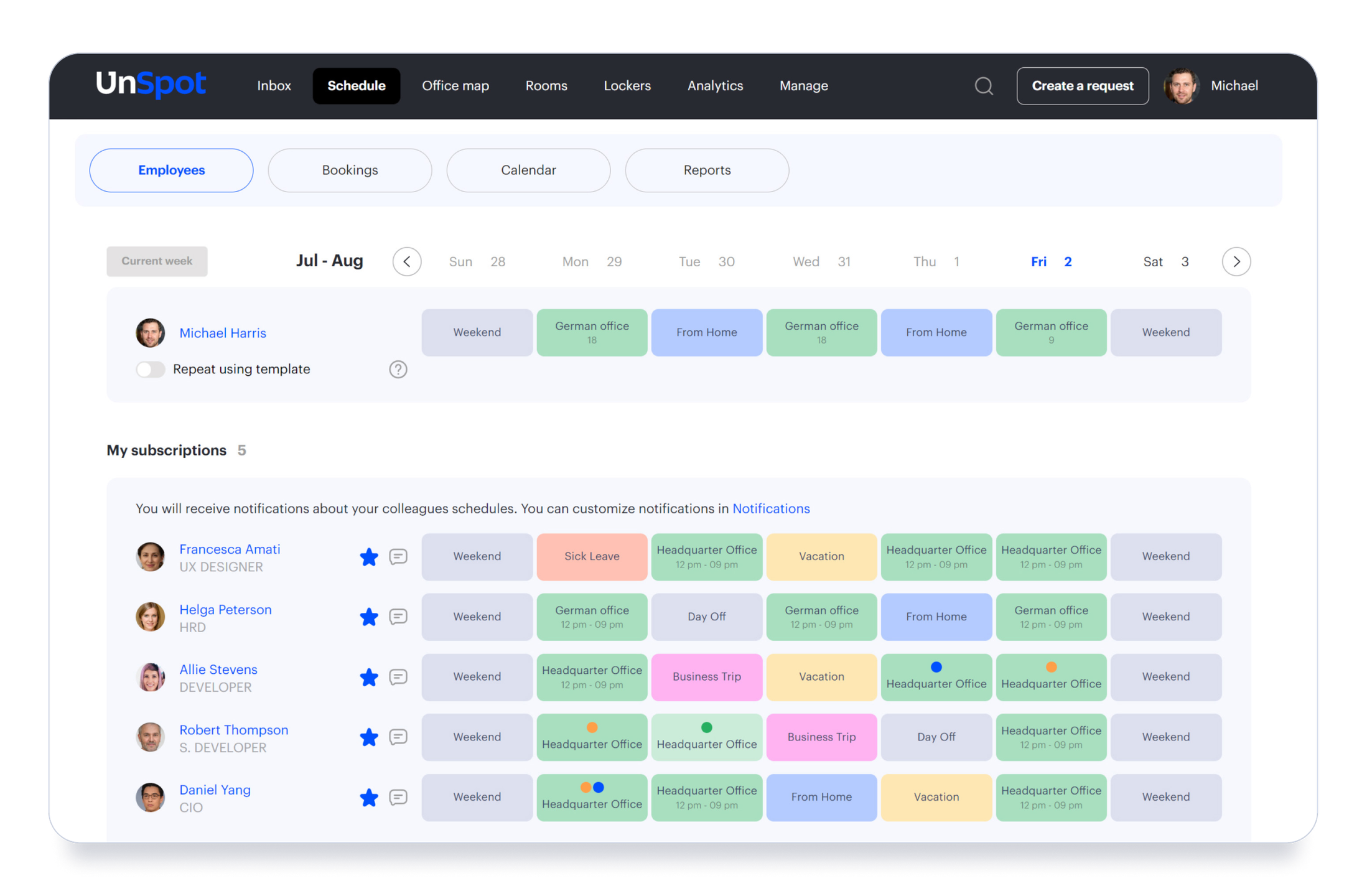Click the Create a request button
1367x896 pixels.
tap(1082, 86)
